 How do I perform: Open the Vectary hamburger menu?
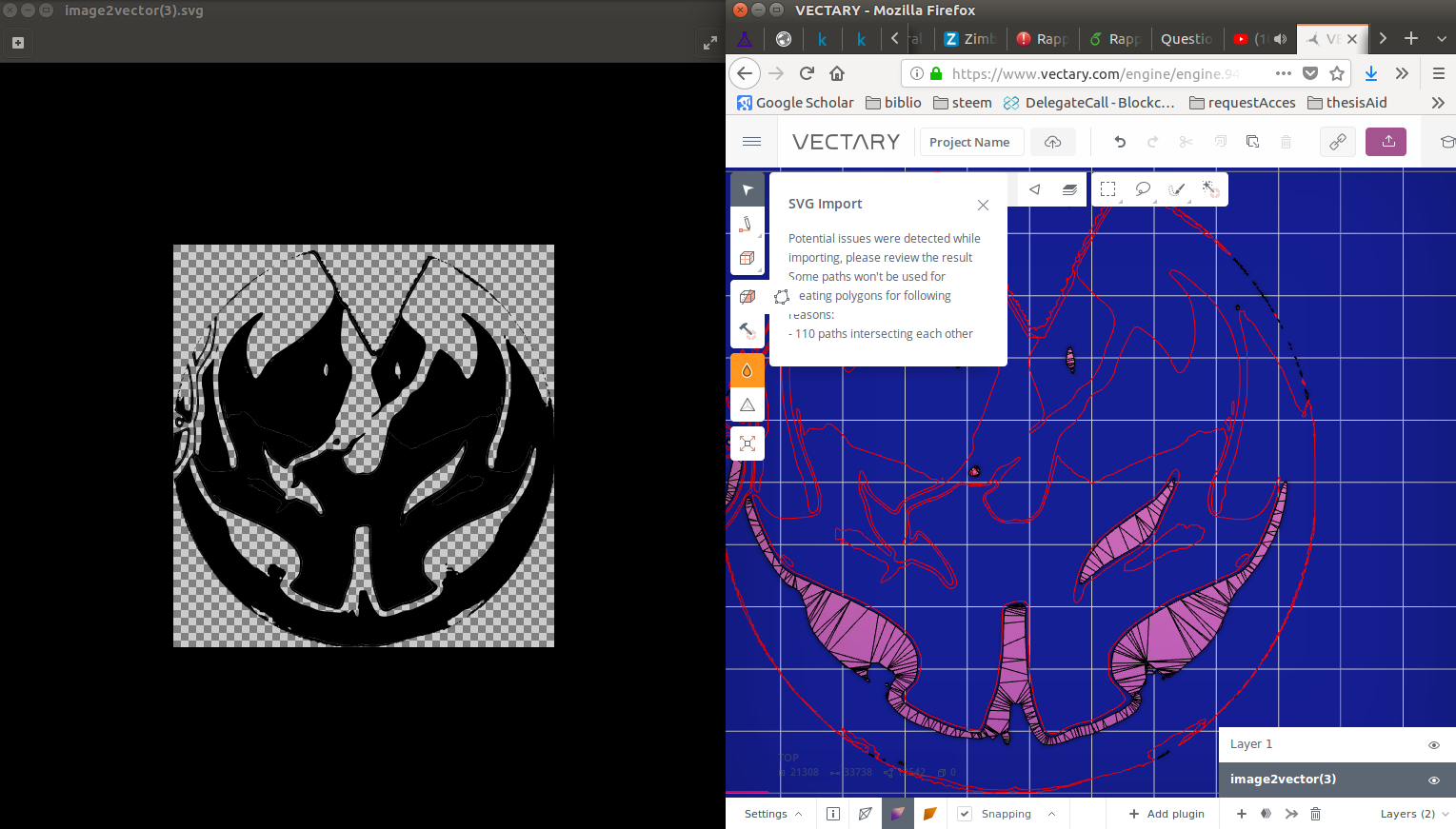(751, 142)
